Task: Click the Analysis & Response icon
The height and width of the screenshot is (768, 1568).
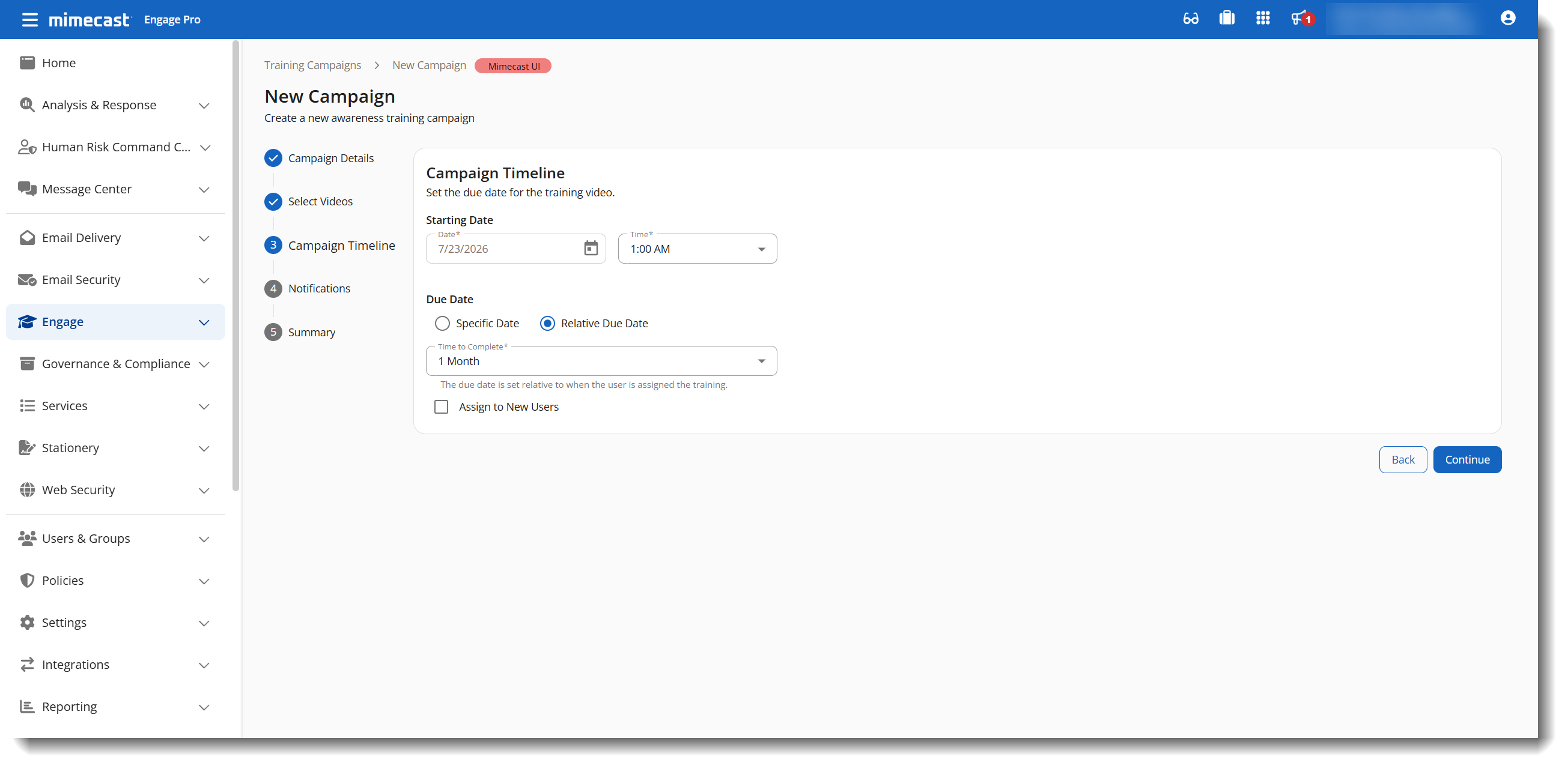Action: click(27, 104)
